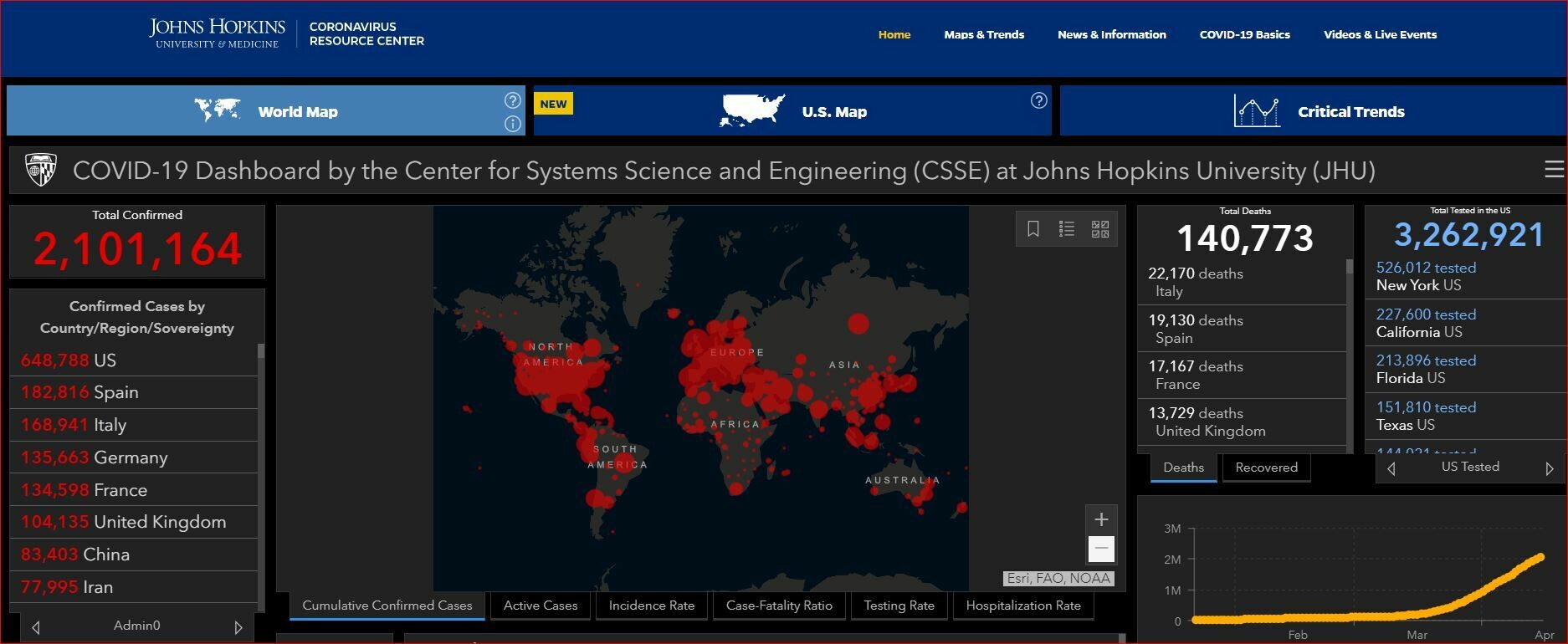
Task: Click the bookmark icon on the map
Action: point(1033,229)
